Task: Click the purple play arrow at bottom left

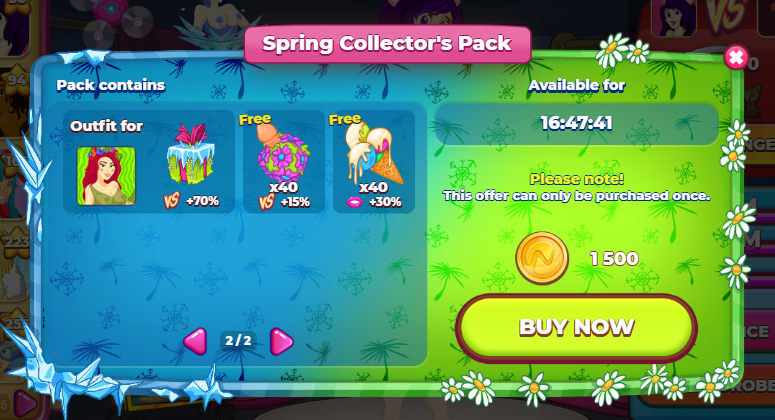Action: 24,403
